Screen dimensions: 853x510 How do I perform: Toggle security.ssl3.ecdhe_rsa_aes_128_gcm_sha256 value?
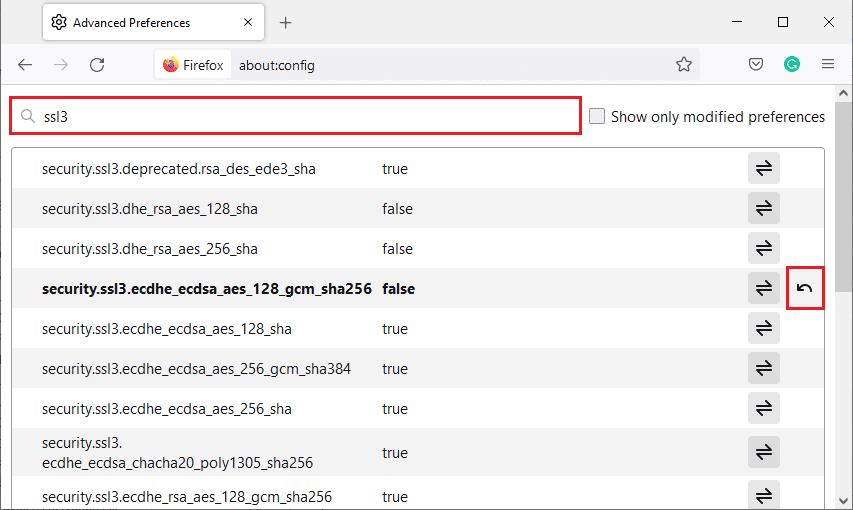pos(764,495)
